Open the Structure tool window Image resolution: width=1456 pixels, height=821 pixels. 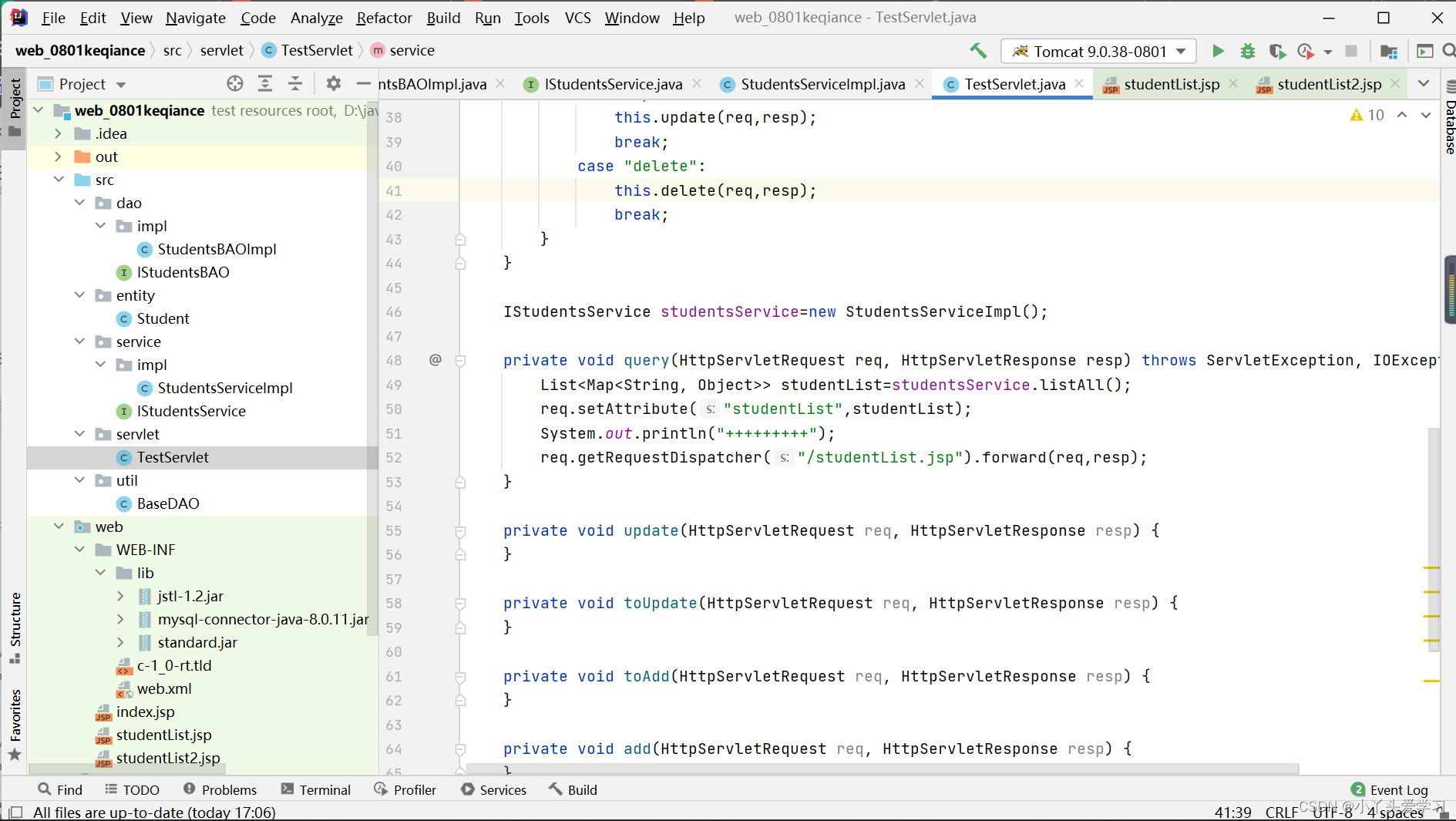click(x=15, y=628)
